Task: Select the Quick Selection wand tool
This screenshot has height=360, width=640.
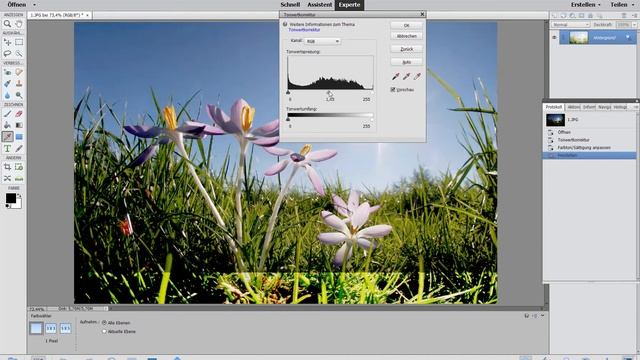Action: [19, 53]
